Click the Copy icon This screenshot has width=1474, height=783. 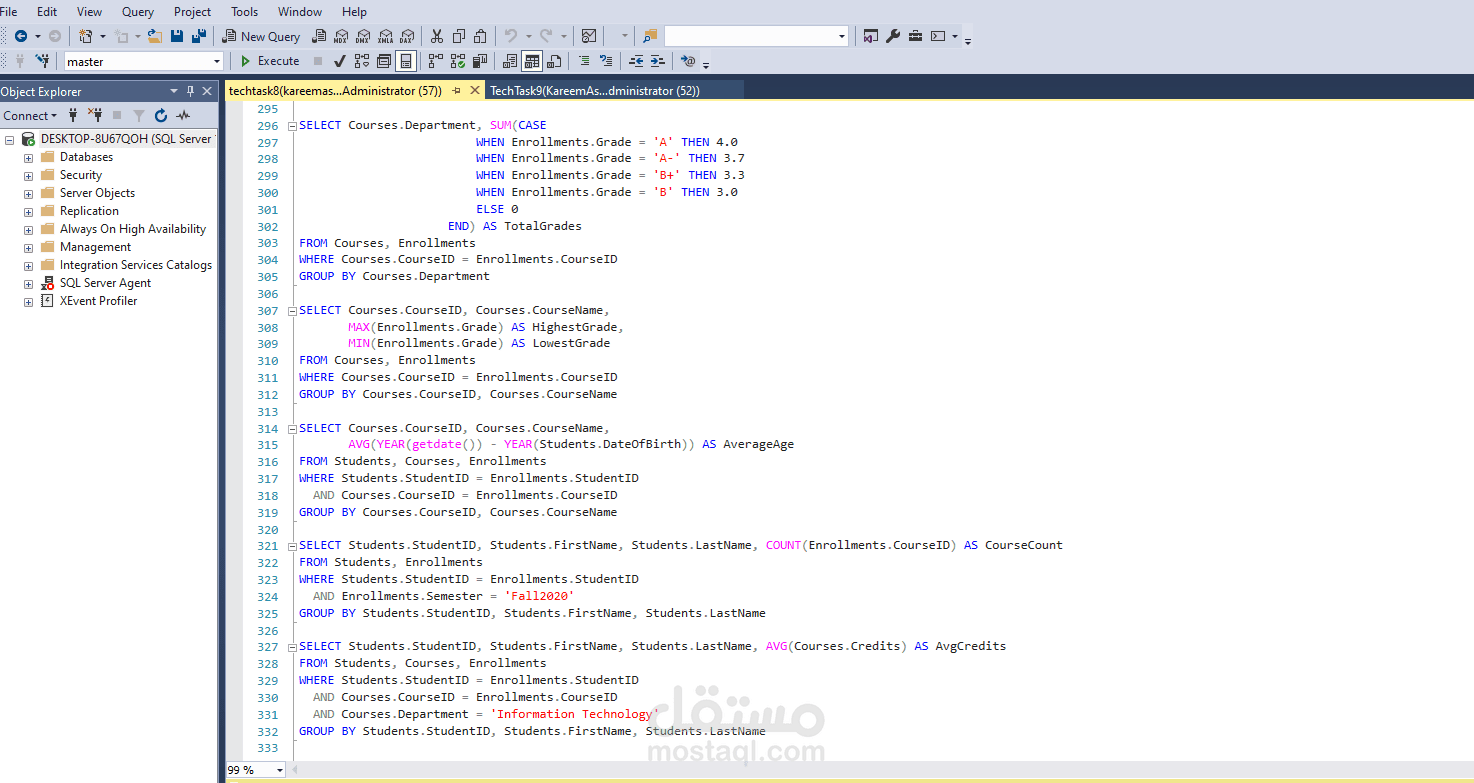click(x=458, y=36)
